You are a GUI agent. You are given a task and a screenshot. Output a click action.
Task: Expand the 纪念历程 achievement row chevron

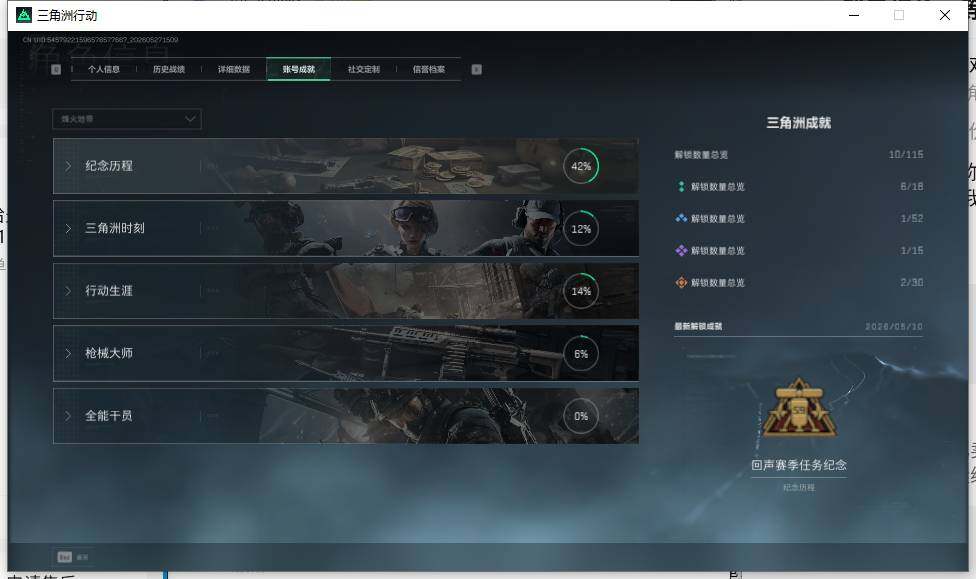(68, 166)
